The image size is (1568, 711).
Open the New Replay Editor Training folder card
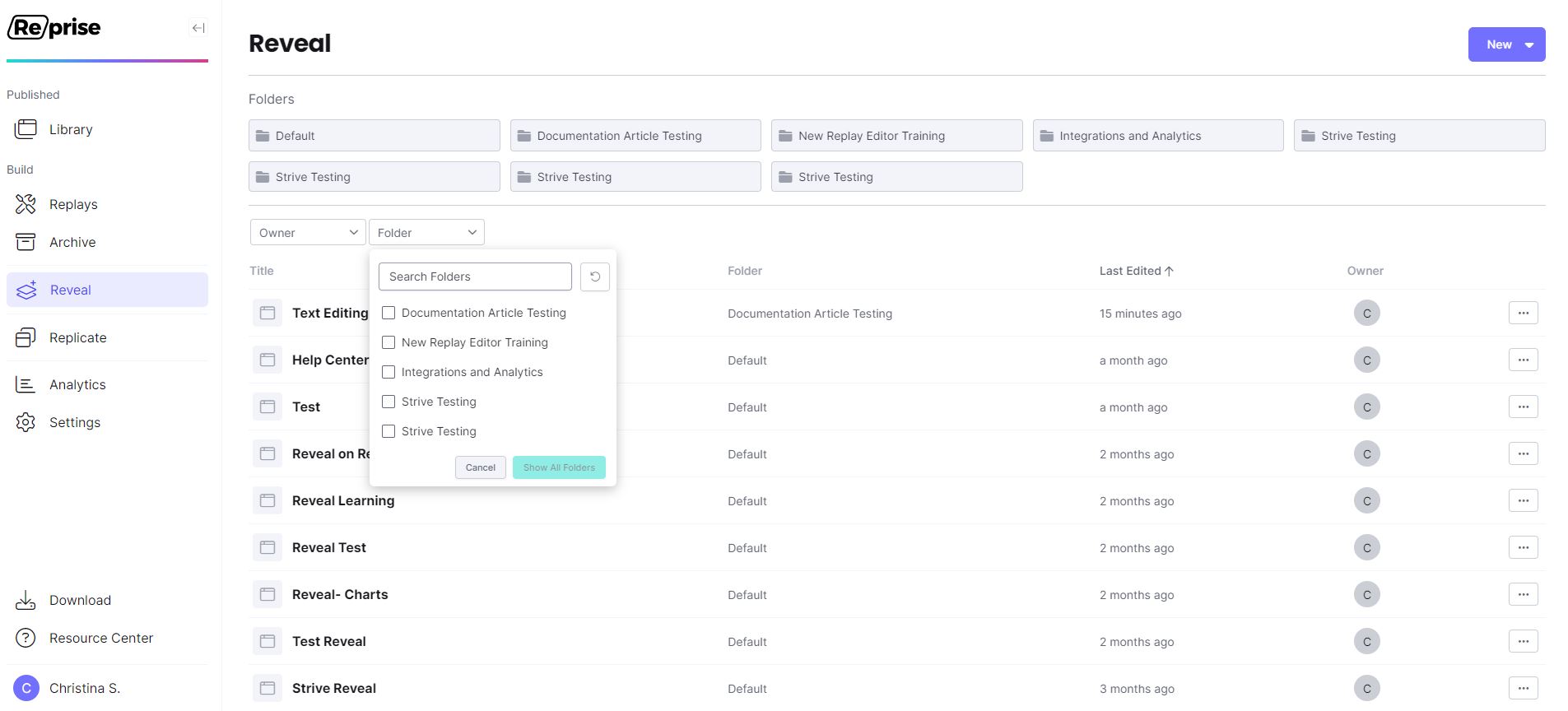tap(897, 136)
